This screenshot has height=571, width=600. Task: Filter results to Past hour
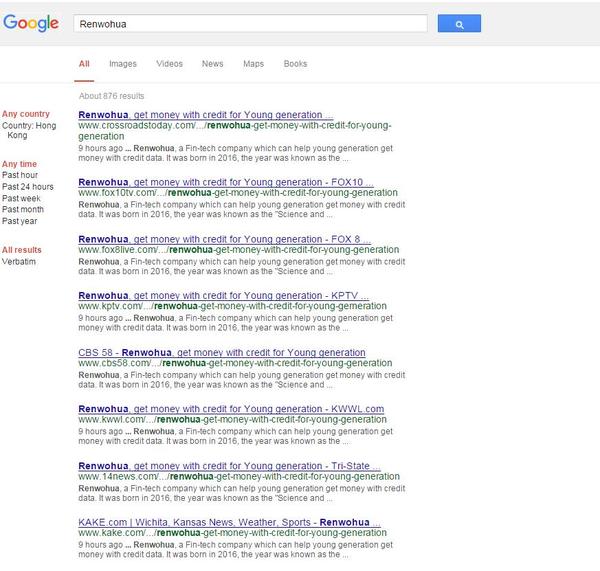[x=20, y=175]
